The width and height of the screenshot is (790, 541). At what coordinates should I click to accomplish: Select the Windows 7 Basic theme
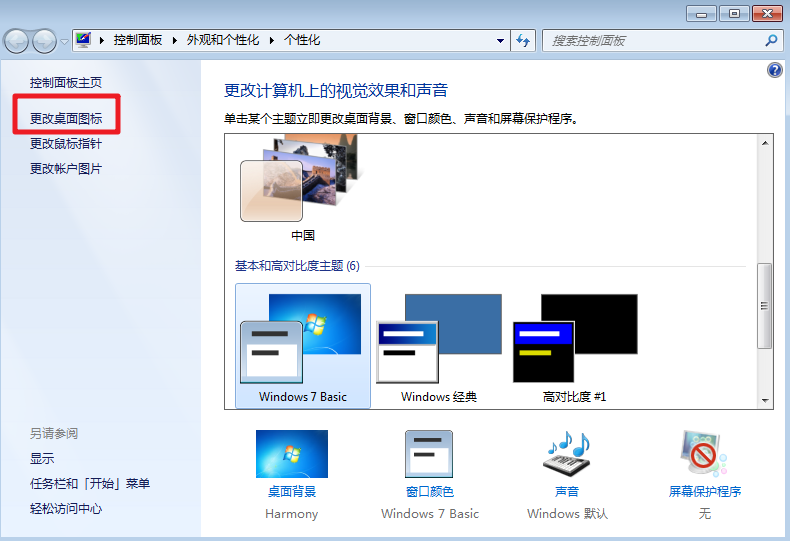click(303, 346)
